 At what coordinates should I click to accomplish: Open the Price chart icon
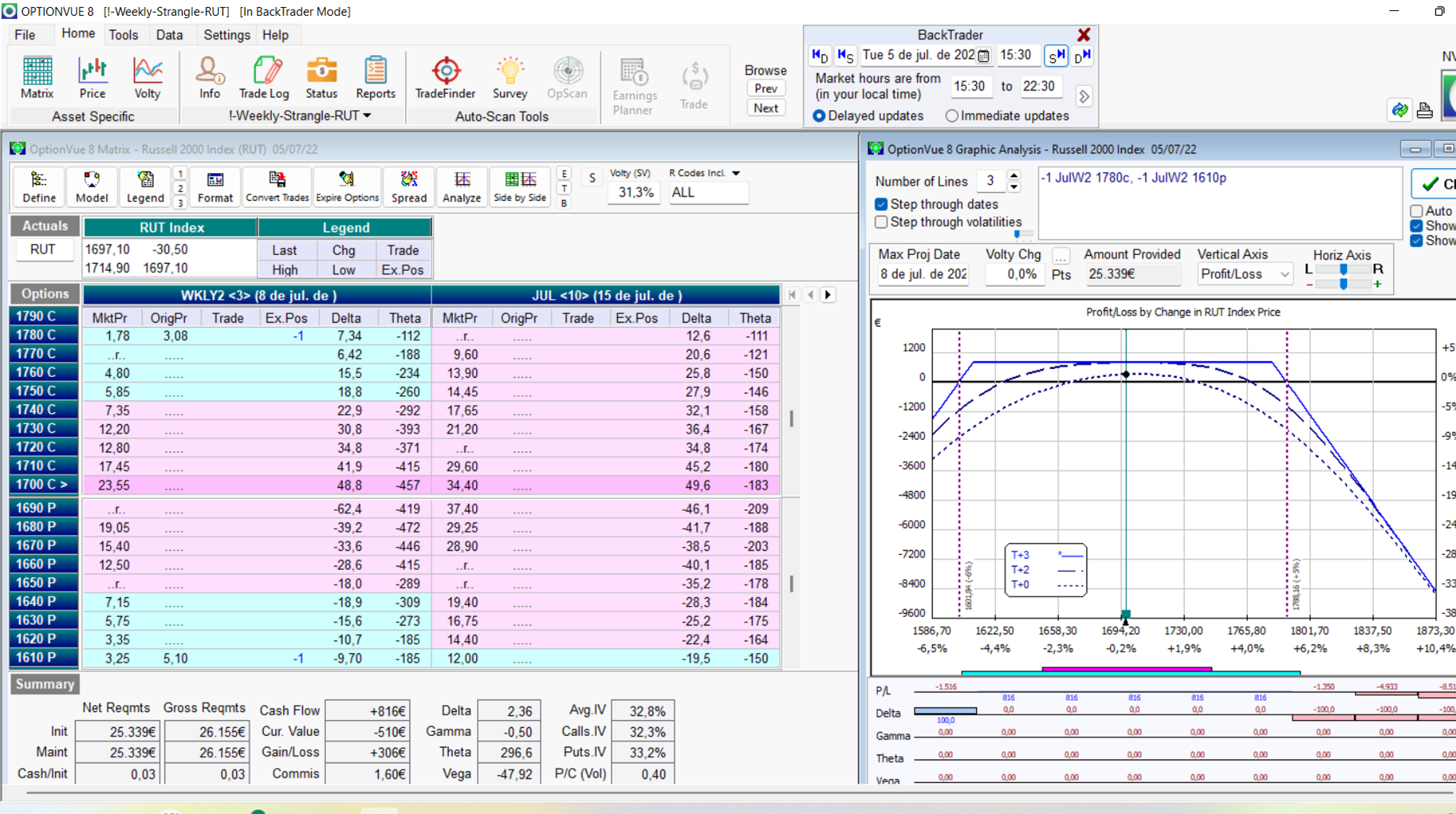92,77
